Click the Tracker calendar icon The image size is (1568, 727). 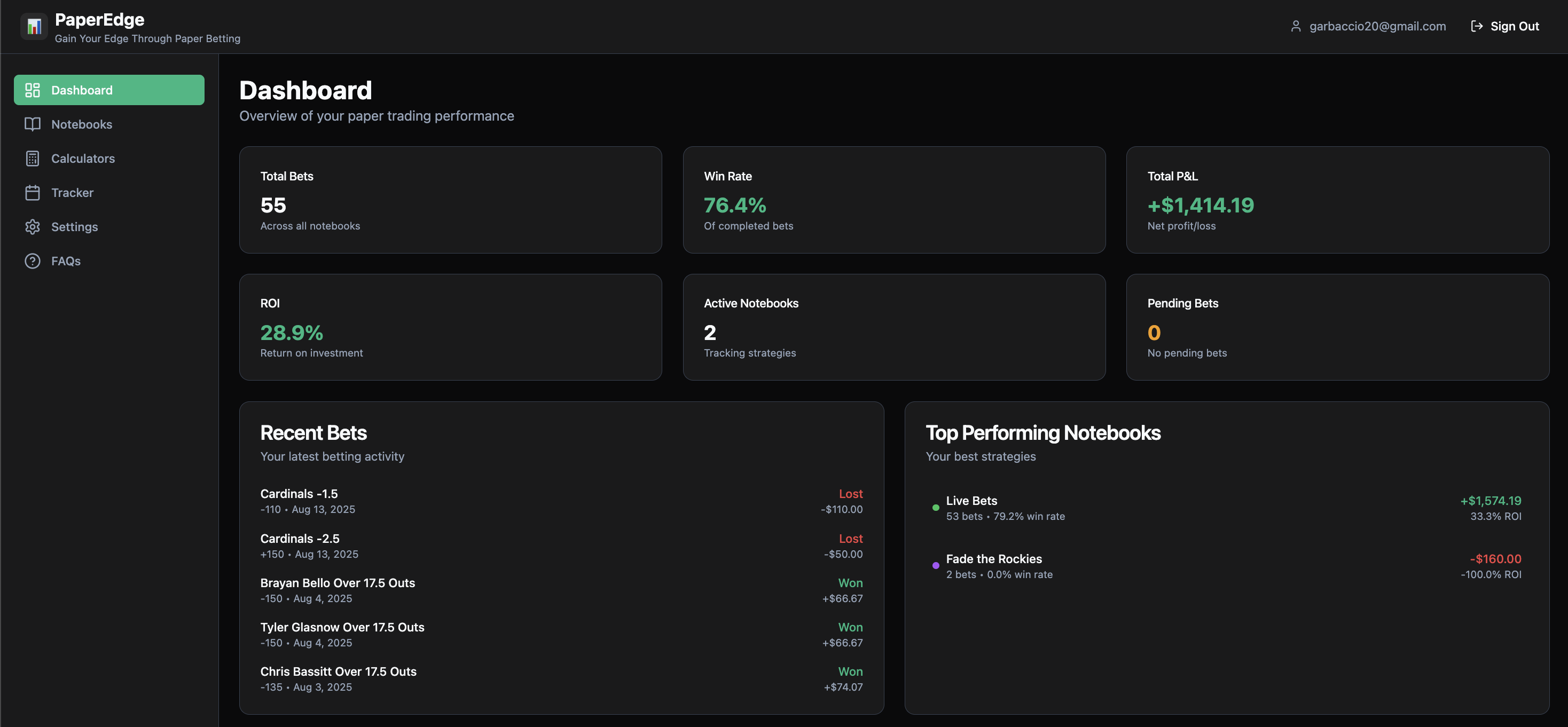[x=32, y=192]
